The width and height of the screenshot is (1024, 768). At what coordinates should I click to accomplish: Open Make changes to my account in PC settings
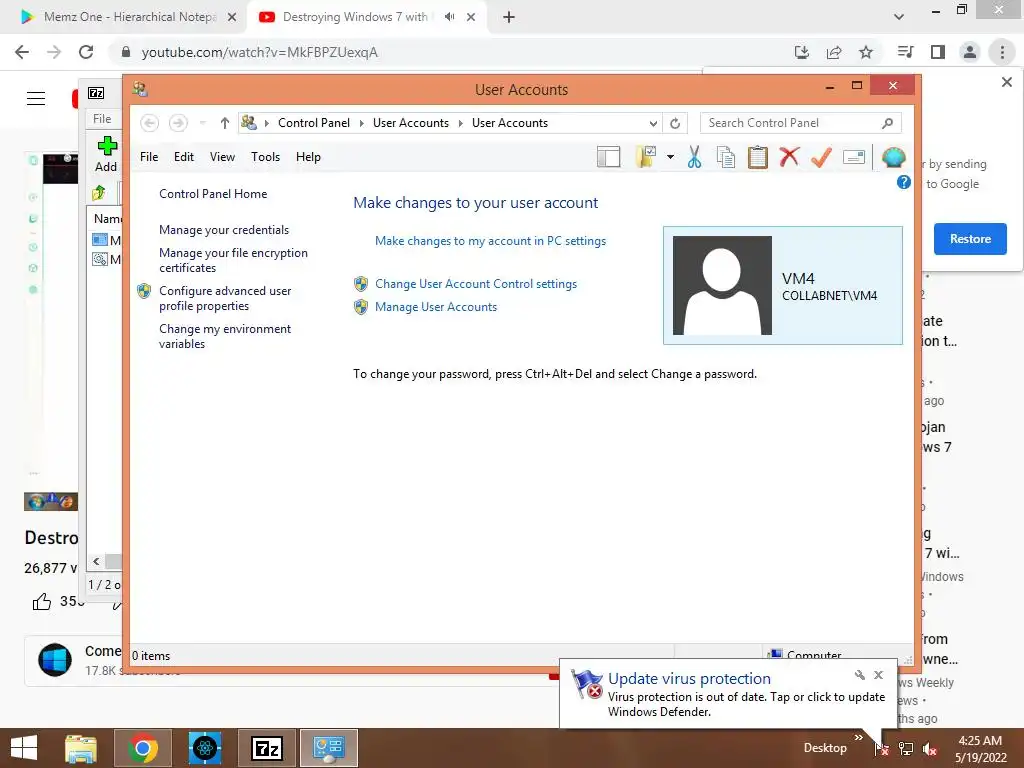[x=490, y=241]
